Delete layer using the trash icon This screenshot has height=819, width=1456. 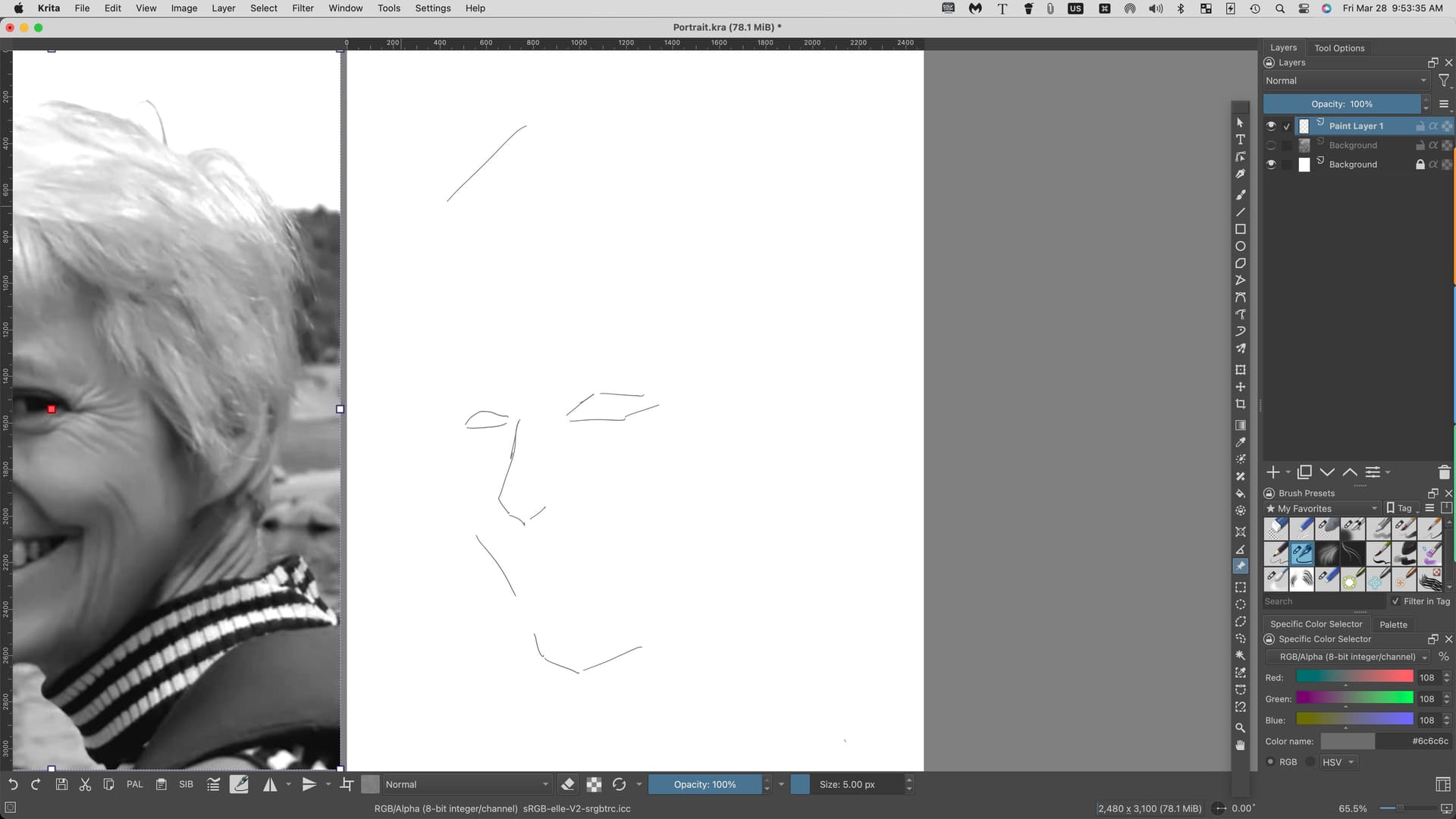tap(1444, 472)
